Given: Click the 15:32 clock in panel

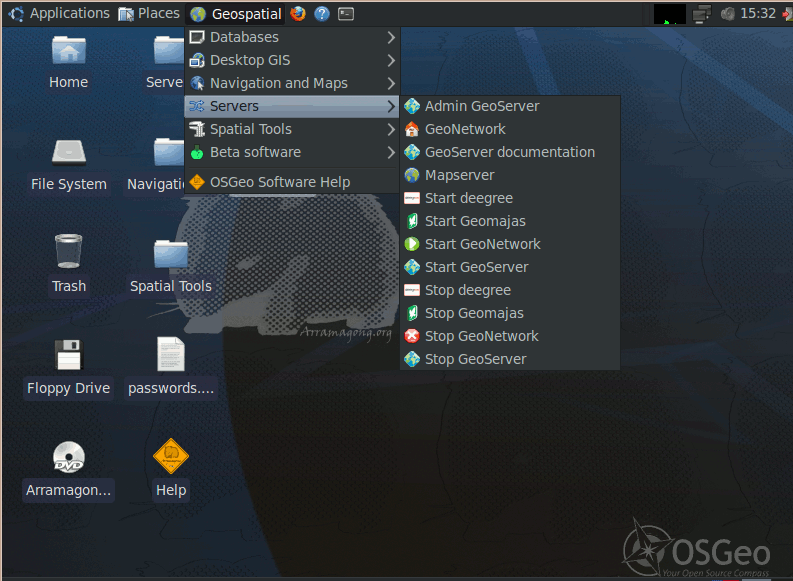Looking at the screenshot, I should tap(758, 14).
